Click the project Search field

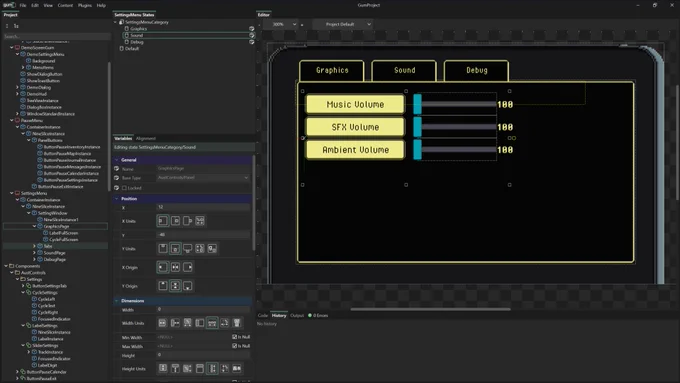(x=56, y=36)
